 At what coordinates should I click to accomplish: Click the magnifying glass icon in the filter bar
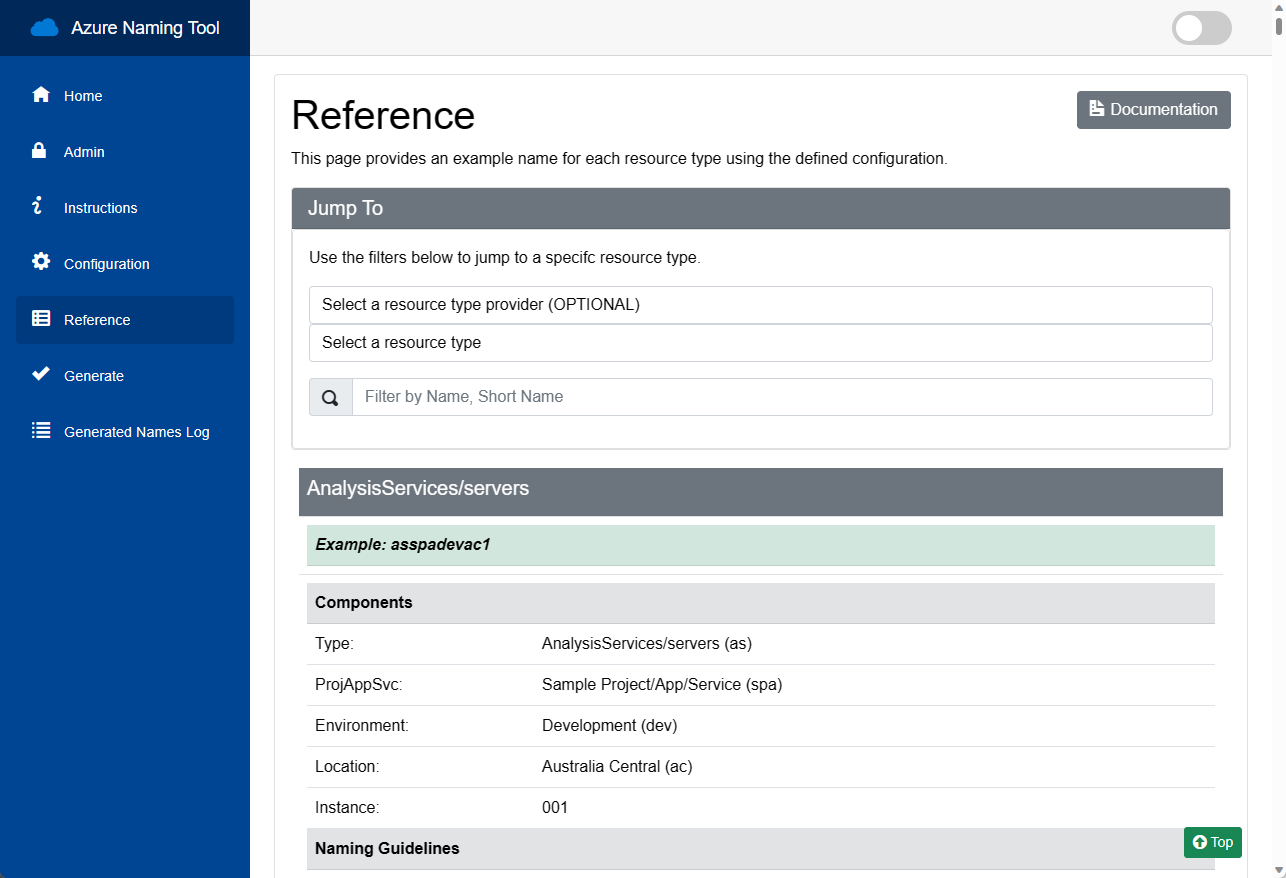(330, 396)
